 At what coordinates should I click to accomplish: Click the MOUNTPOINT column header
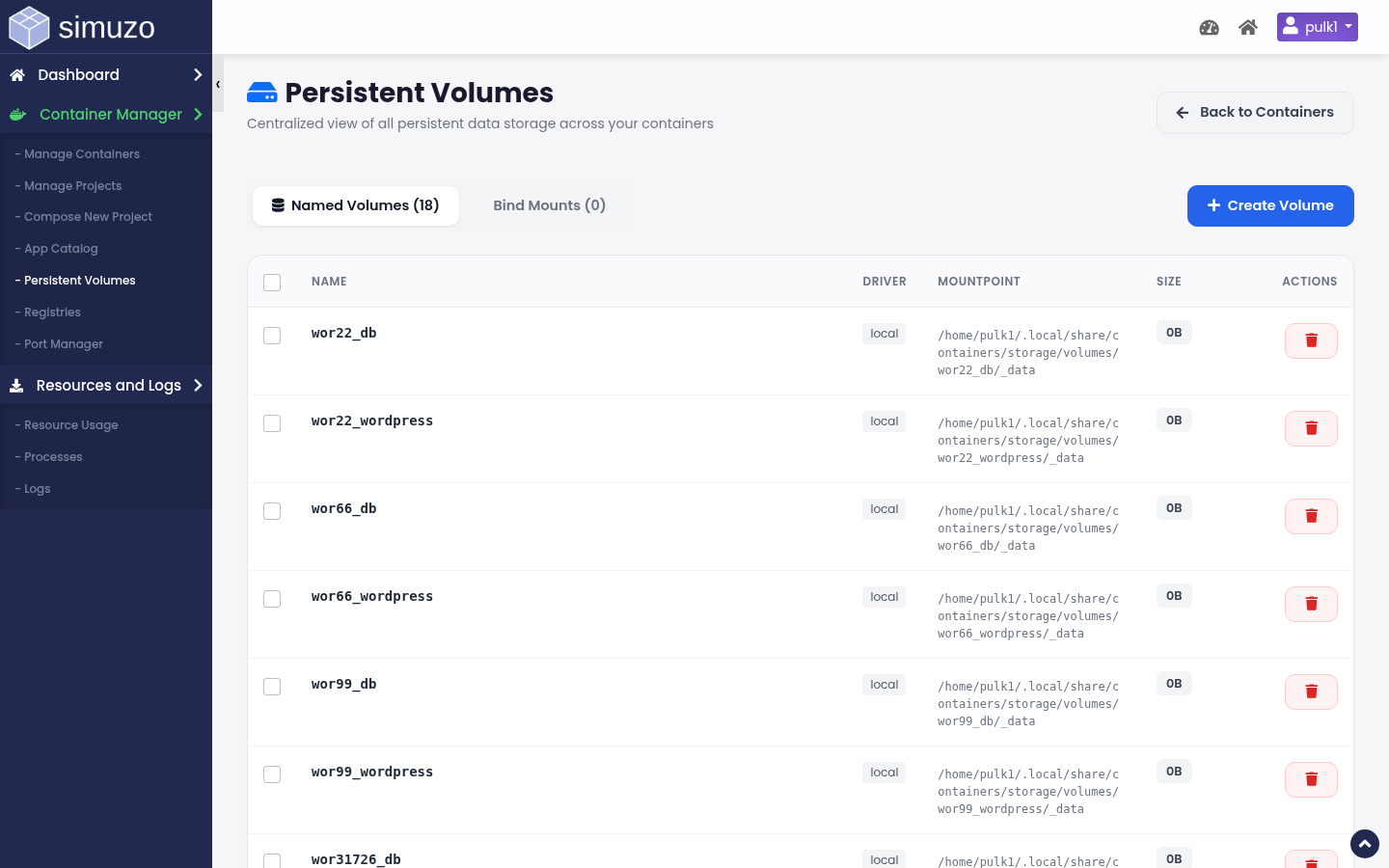tap(979, 282)
